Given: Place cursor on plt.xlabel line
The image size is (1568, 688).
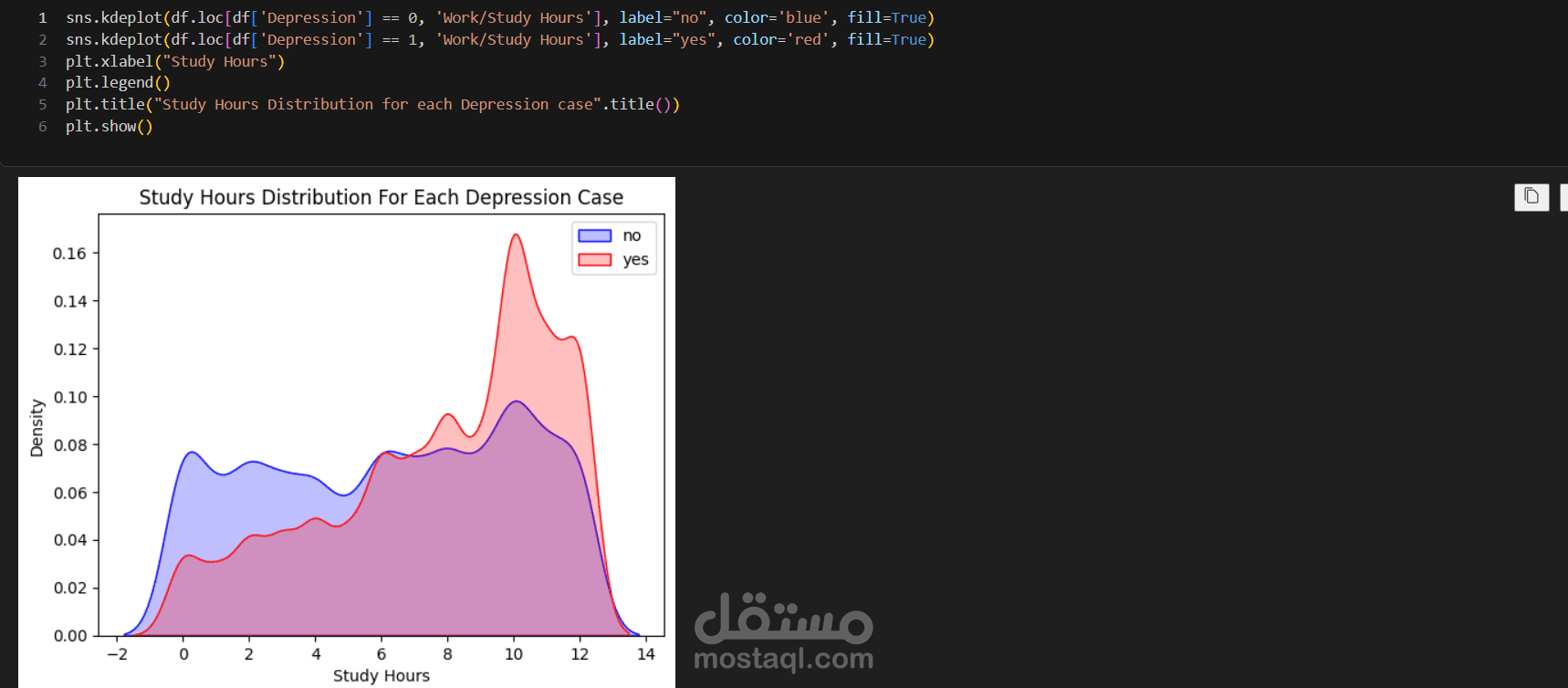Looking at the screenshot, I should click(175, 61).
